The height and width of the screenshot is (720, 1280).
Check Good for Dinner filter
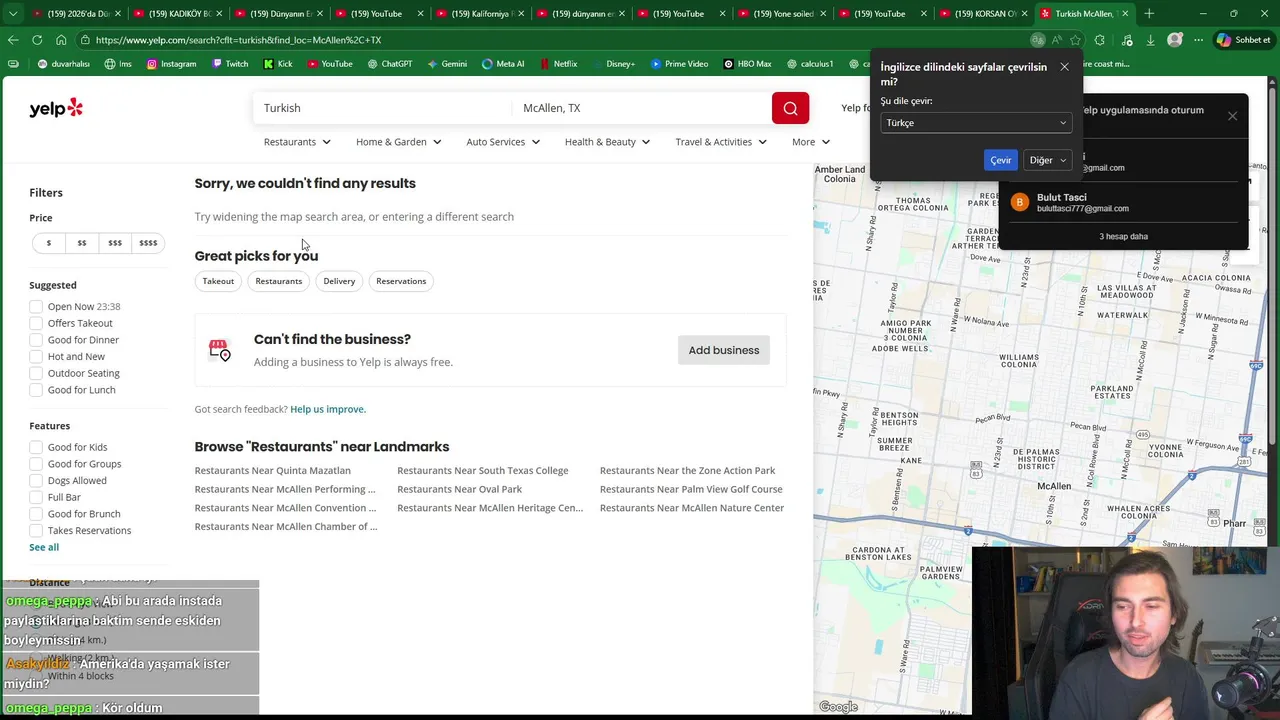pos(36,340)
